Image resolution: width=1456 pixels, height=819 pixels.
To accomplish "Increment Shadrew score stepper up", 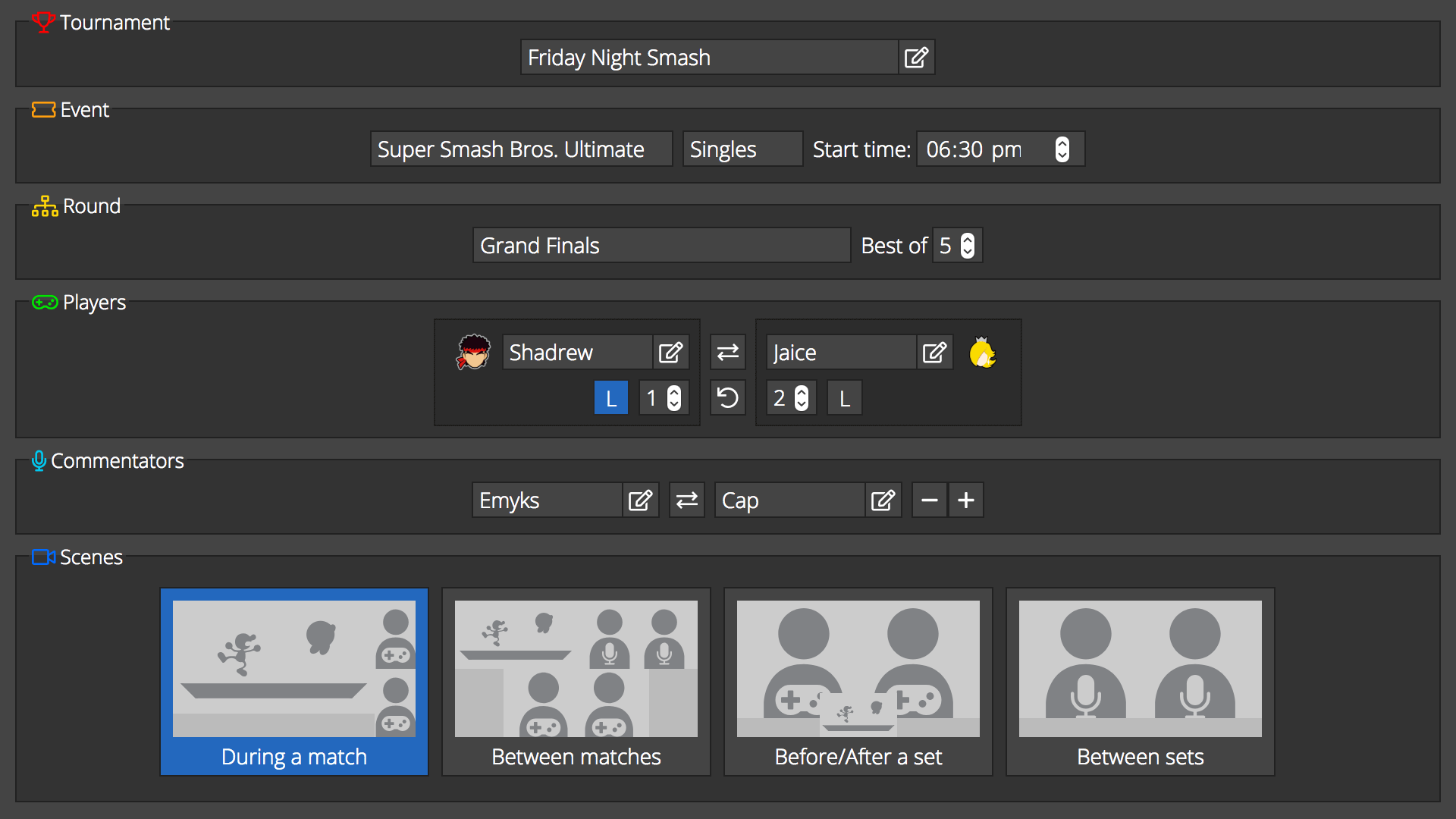I will pyautogui.click(x=674, y=392).
